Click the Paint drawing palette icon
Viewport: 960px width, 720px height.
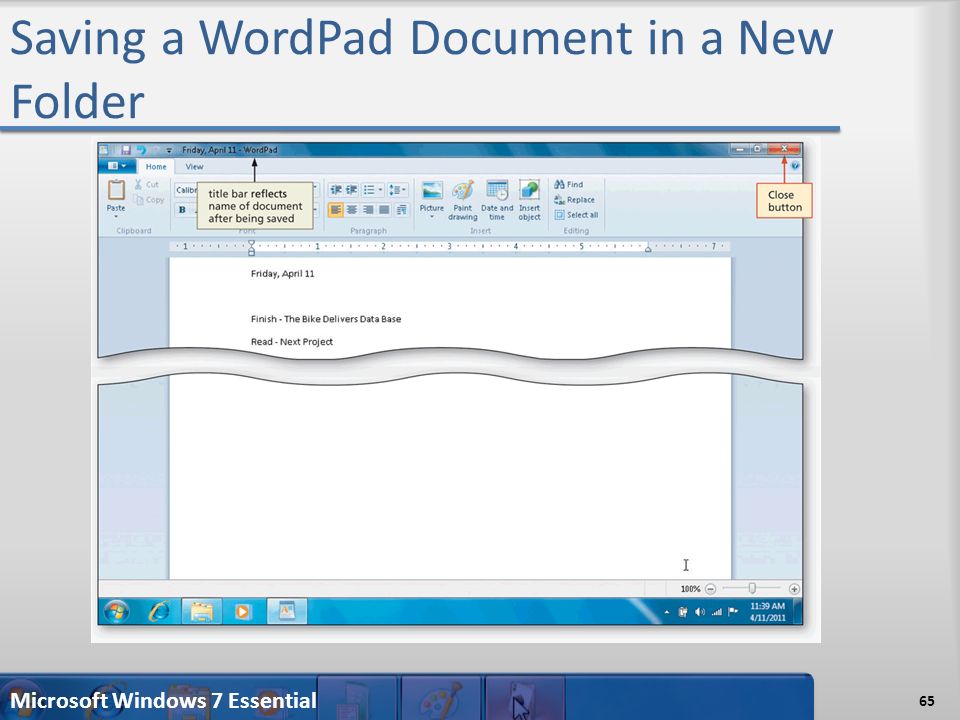click(463, 190)
